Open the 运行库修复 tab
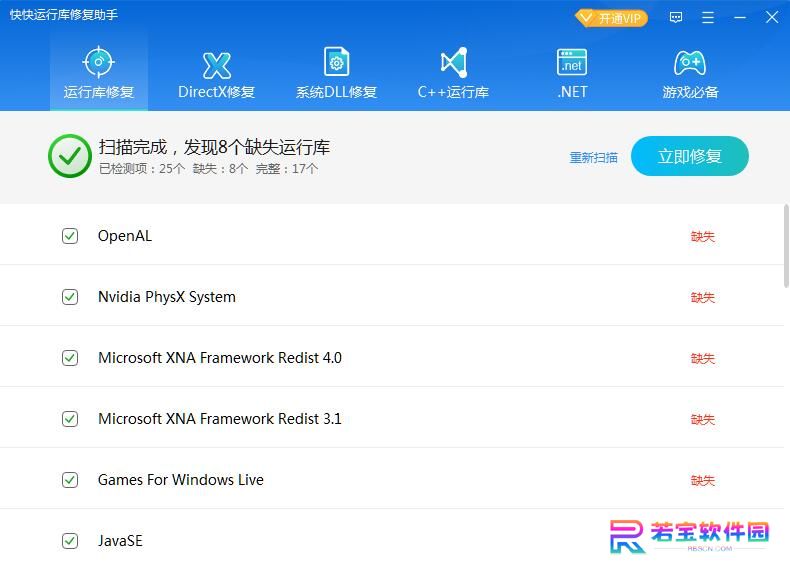 coord(99,72)
